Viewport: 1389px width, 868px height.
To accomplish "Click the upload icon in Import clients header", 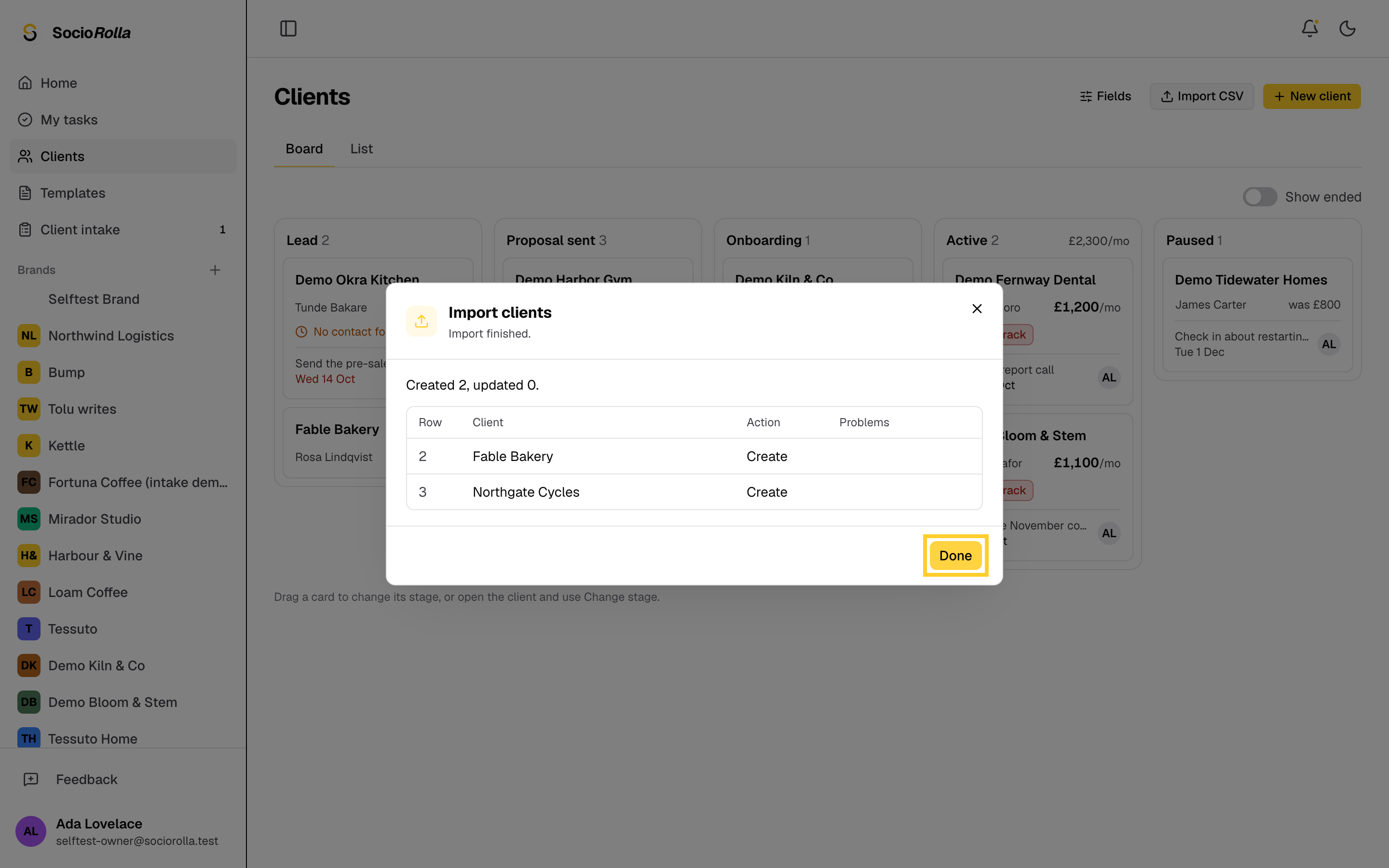I will [422, 321].
